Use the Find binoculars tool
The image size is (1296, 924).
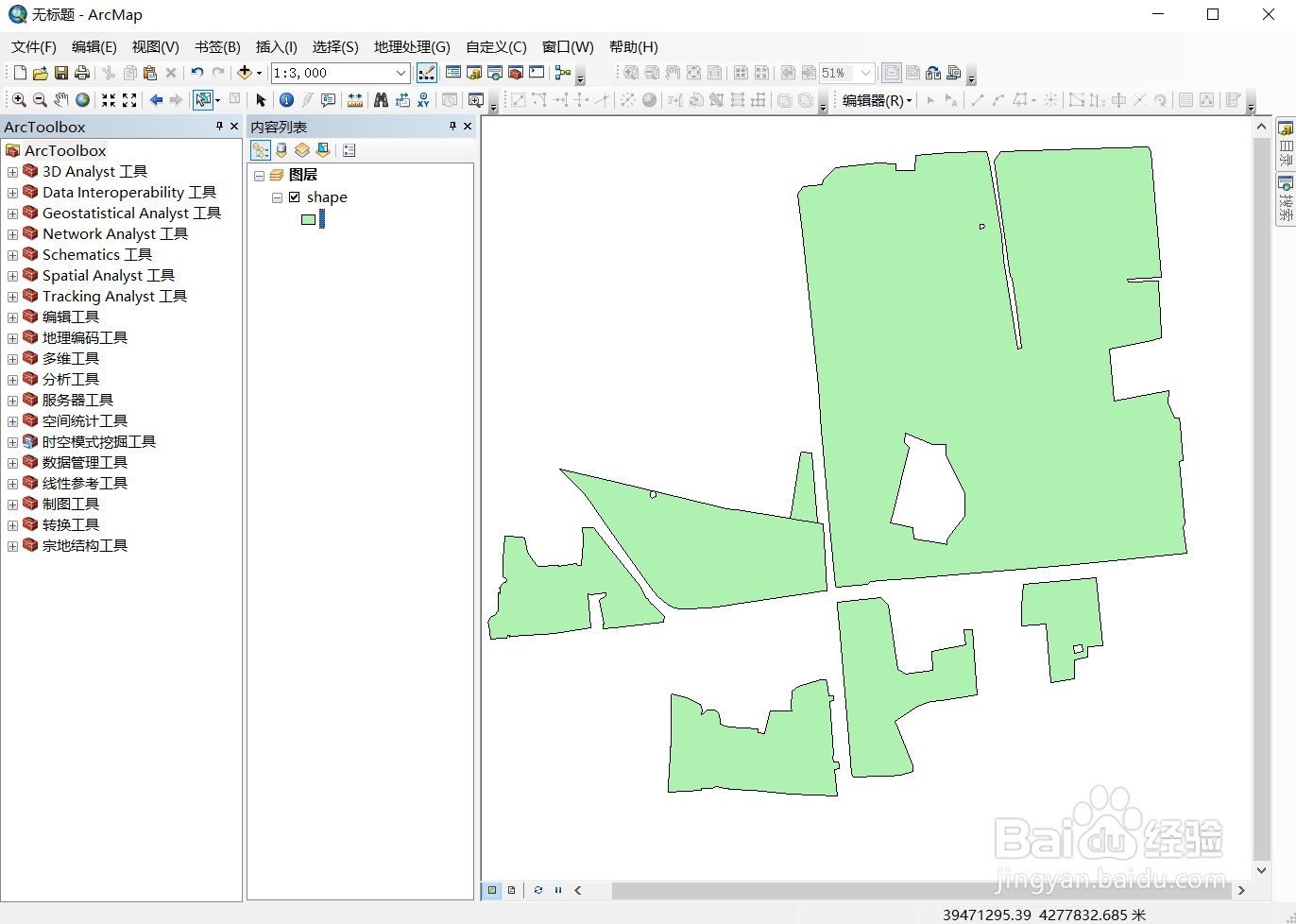point(382,99)
